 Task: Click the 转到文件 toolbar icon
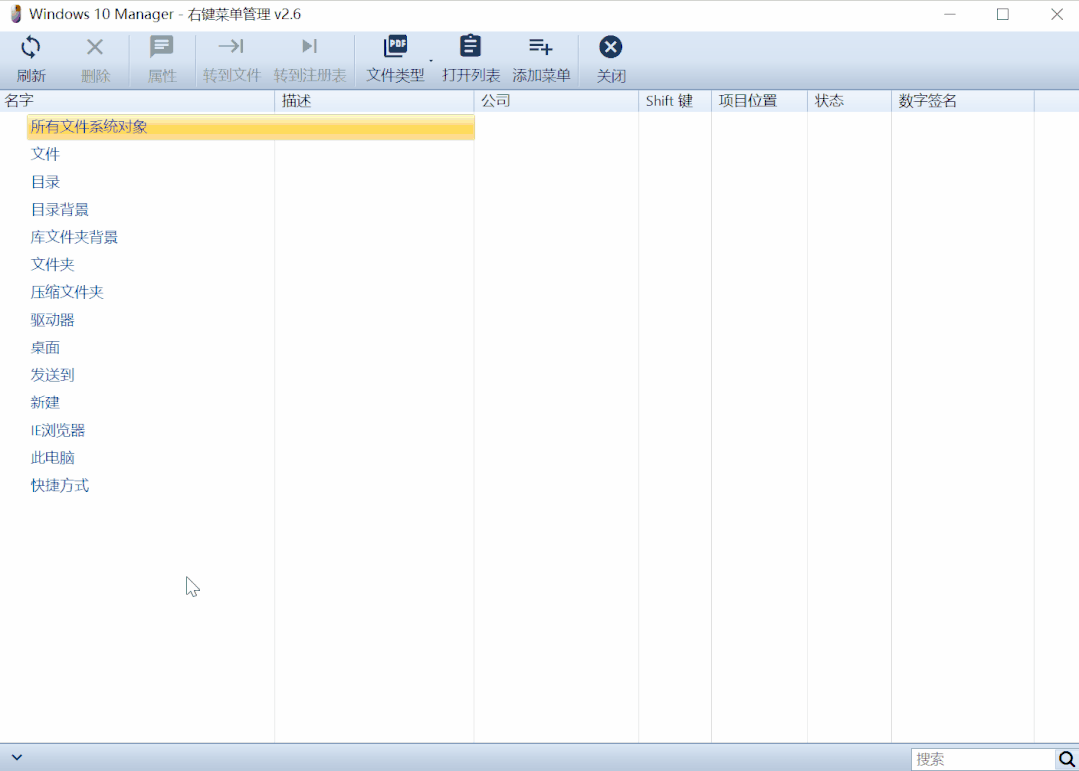(x=231, y=46)
